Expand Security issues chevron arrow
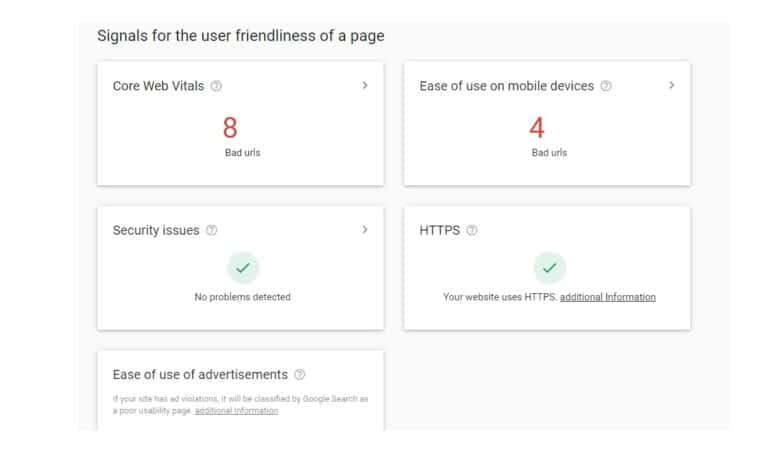 365,230
